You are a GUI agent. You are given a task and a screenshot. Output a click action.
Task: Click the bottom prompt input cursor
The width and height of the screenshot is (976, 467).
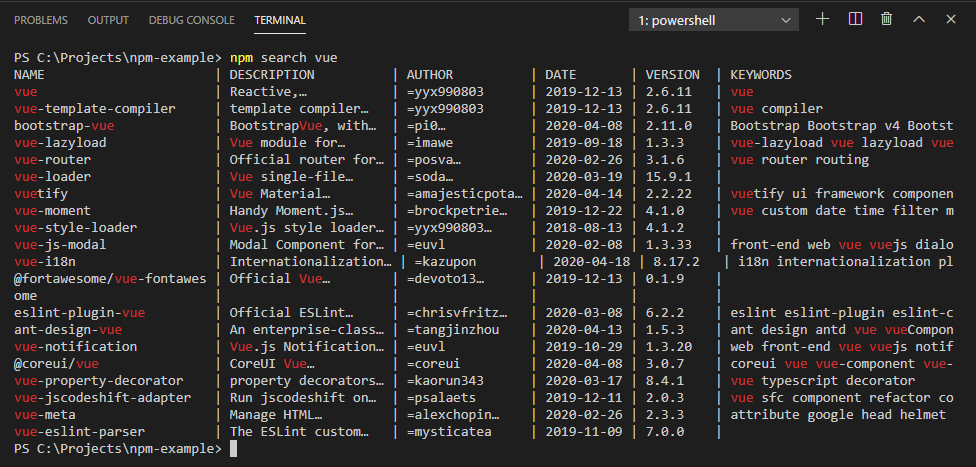233,448
